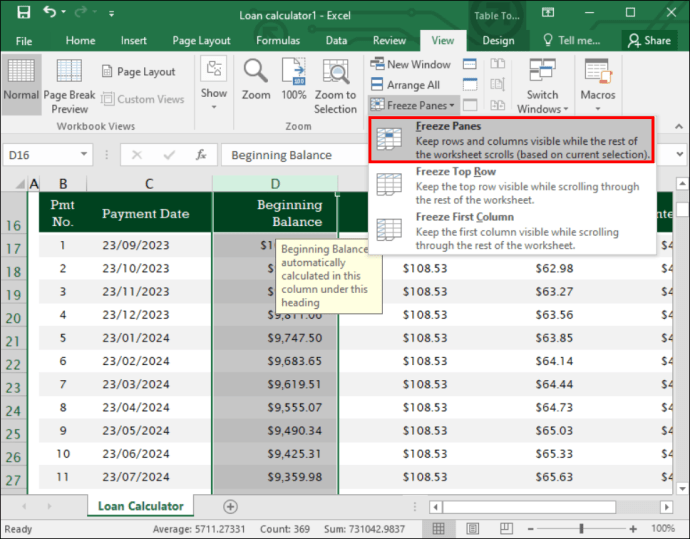Expand Switch Windows dropdown
690x539 pixels.
pos(542,86)
